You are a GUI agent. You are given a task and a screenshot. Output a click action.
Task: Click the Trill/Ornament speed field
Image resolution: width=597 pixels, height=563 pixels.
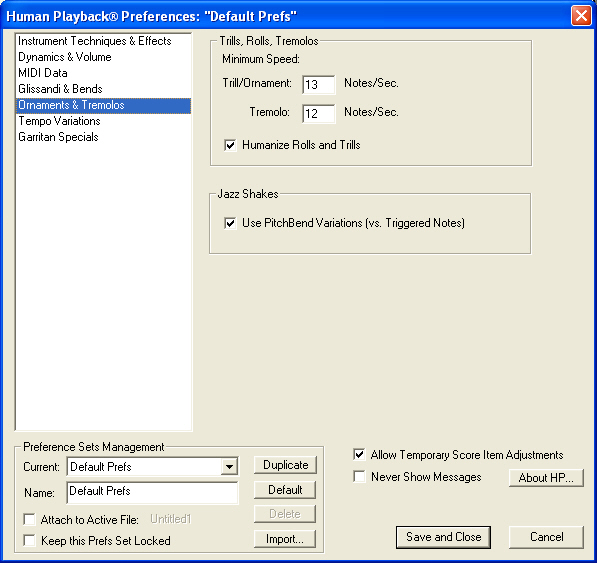pyautogui.click(x=319, y=85)
